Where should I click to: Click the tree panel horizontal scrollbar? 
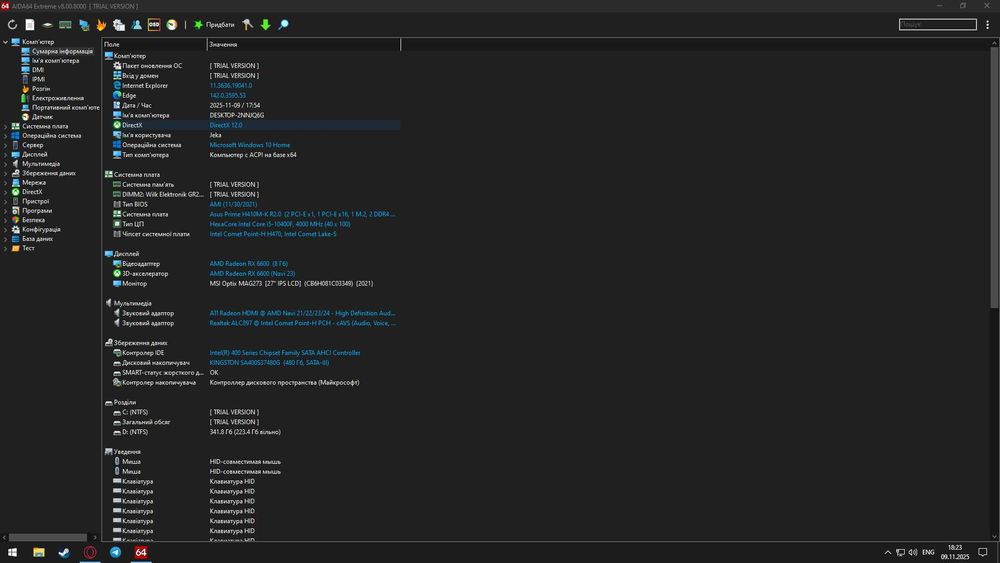coord(48,537)
